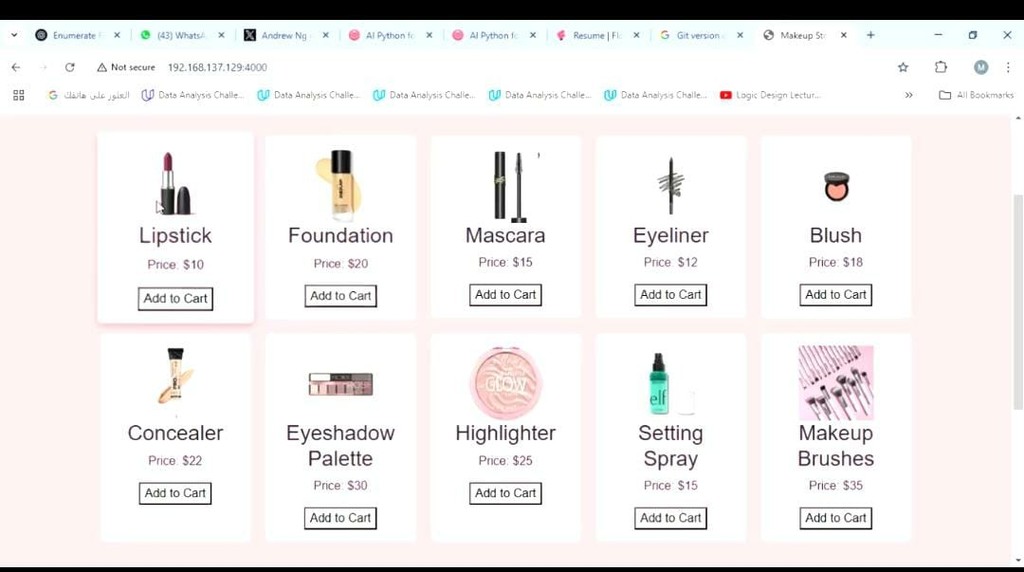Open the profile avatar icon
This screenshot has width=1024, height=572.
pos(981,67)
